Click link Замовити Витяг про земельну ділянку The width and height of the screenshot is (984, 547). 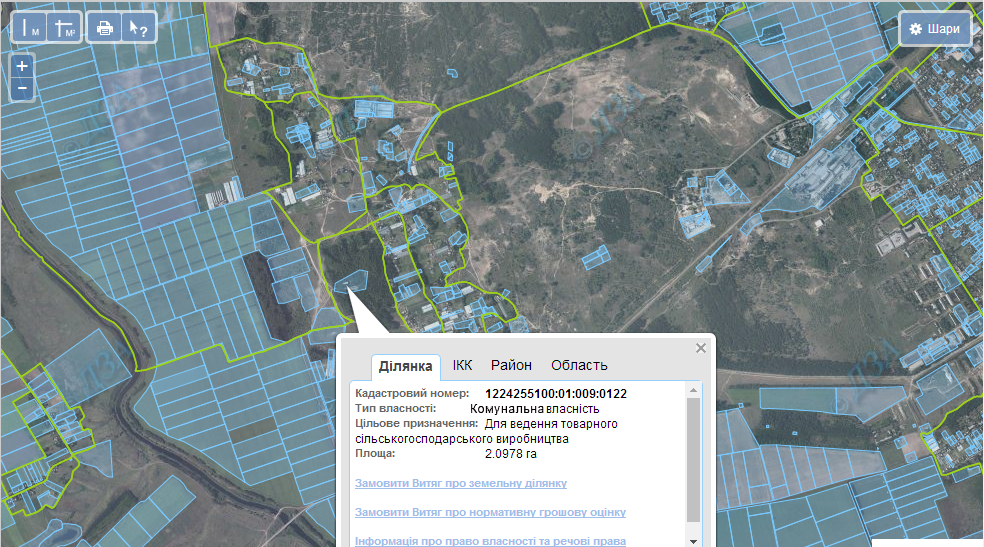tap(460, 483)
